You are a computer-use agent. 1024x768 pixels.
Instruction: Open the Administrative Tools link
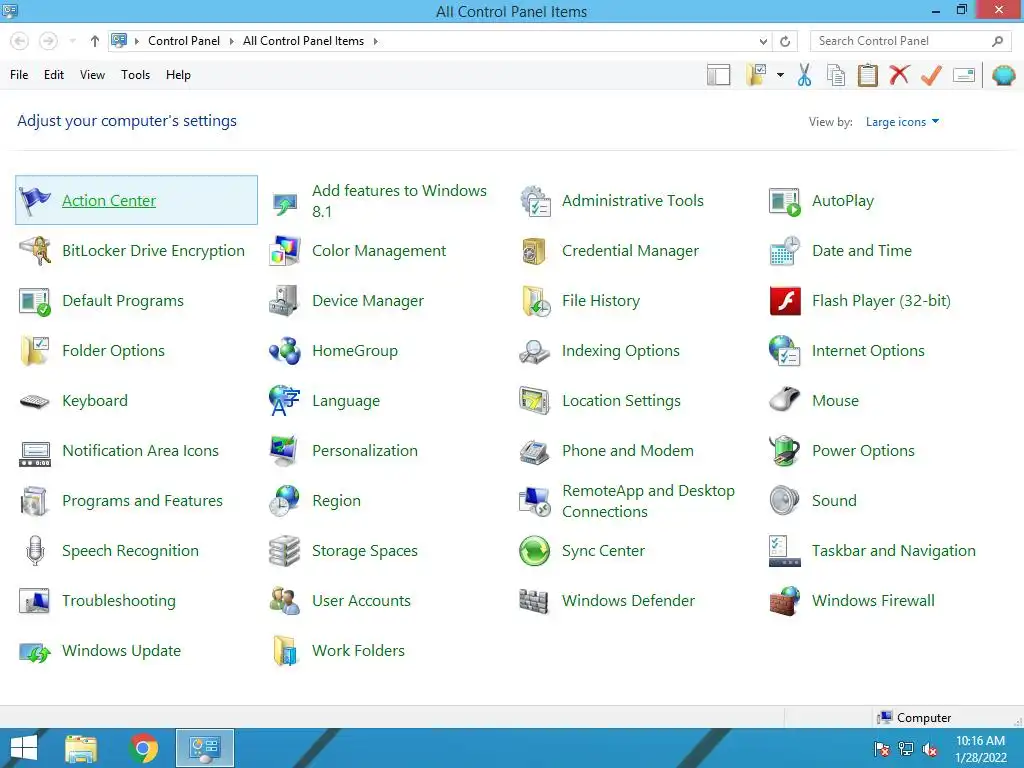pos(633,200)
